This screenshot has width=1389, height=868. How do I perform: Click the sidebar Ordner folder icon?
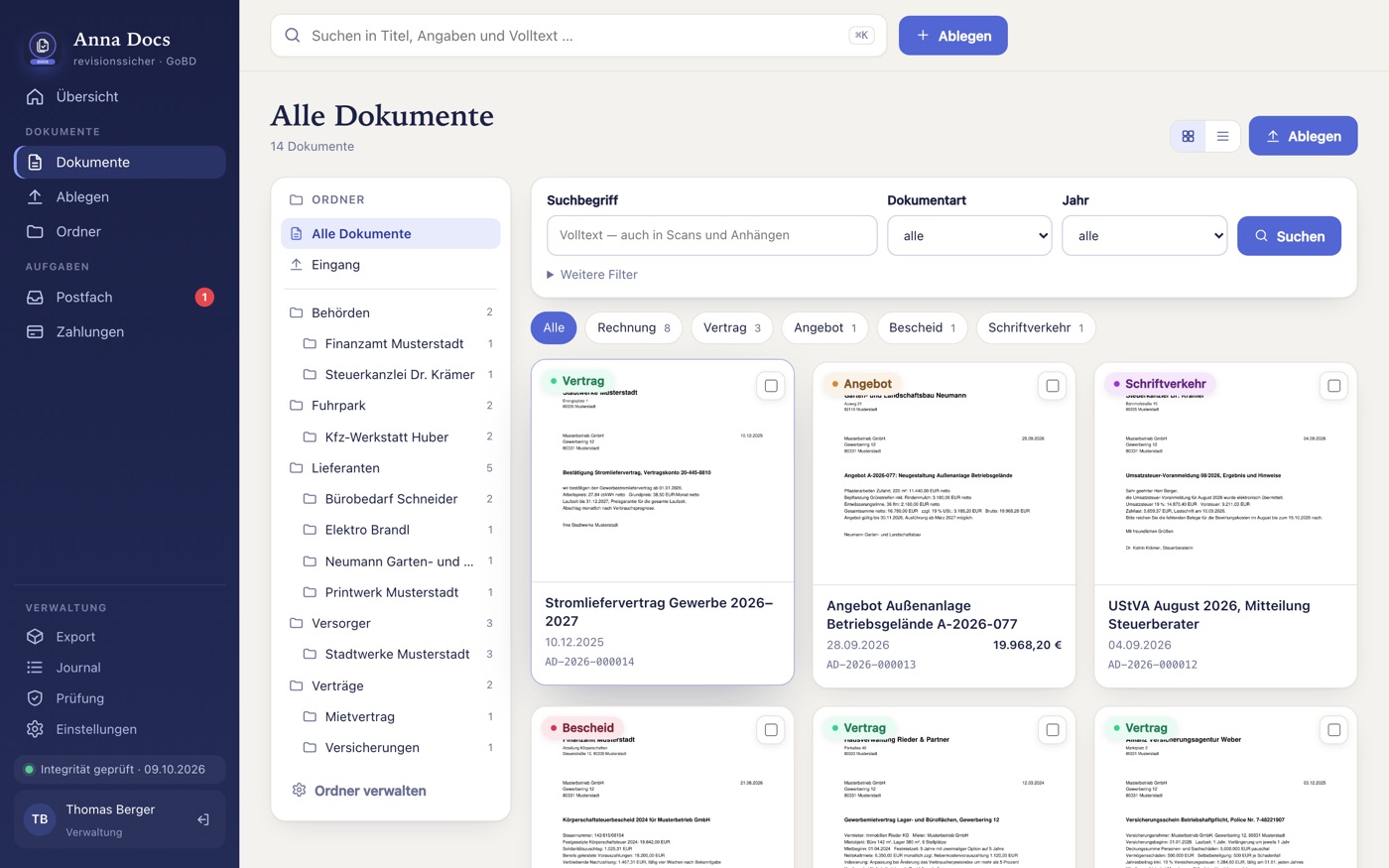tap(35, 231)
